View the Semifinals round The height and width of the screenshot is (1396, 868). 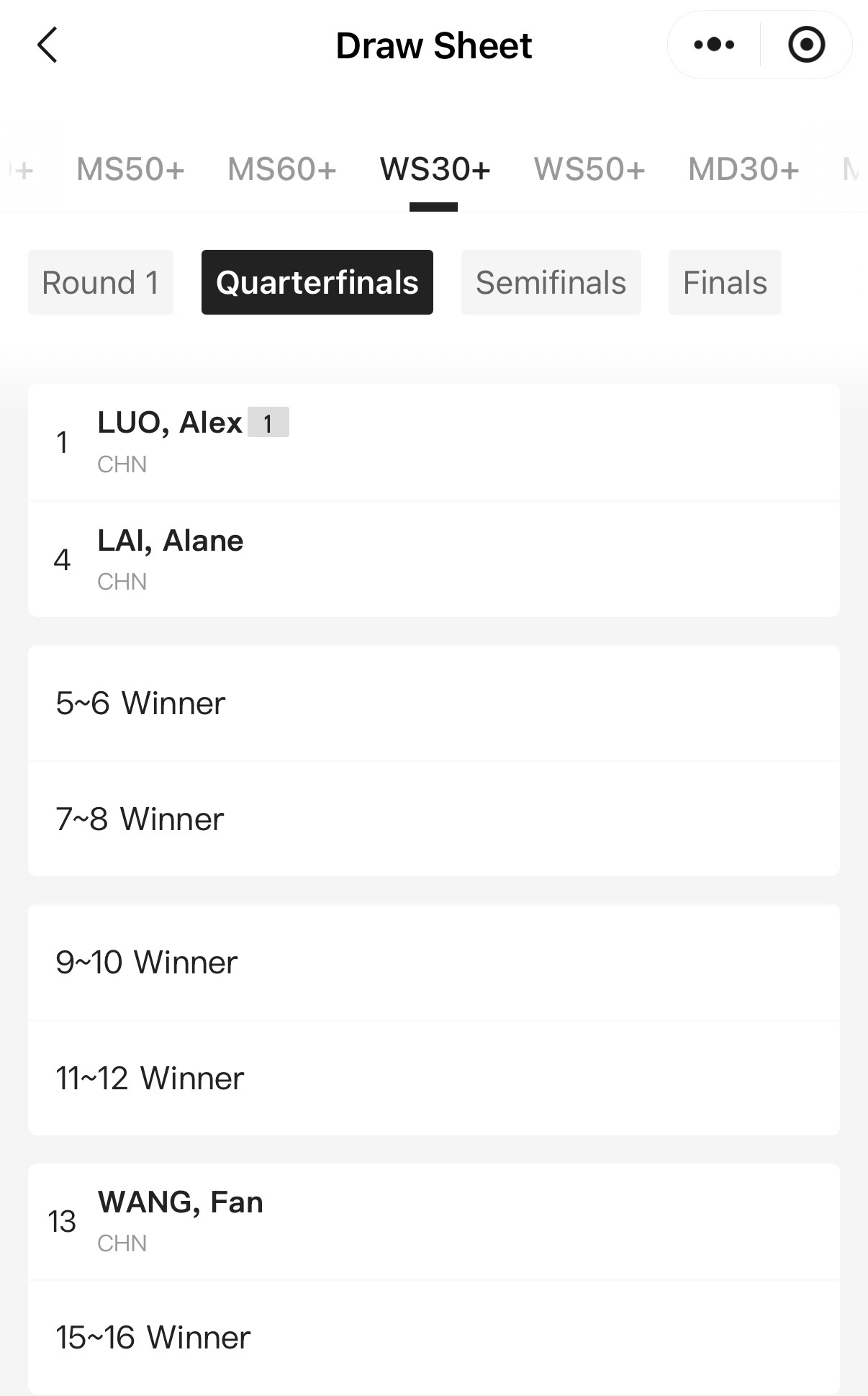pos(551,282)
